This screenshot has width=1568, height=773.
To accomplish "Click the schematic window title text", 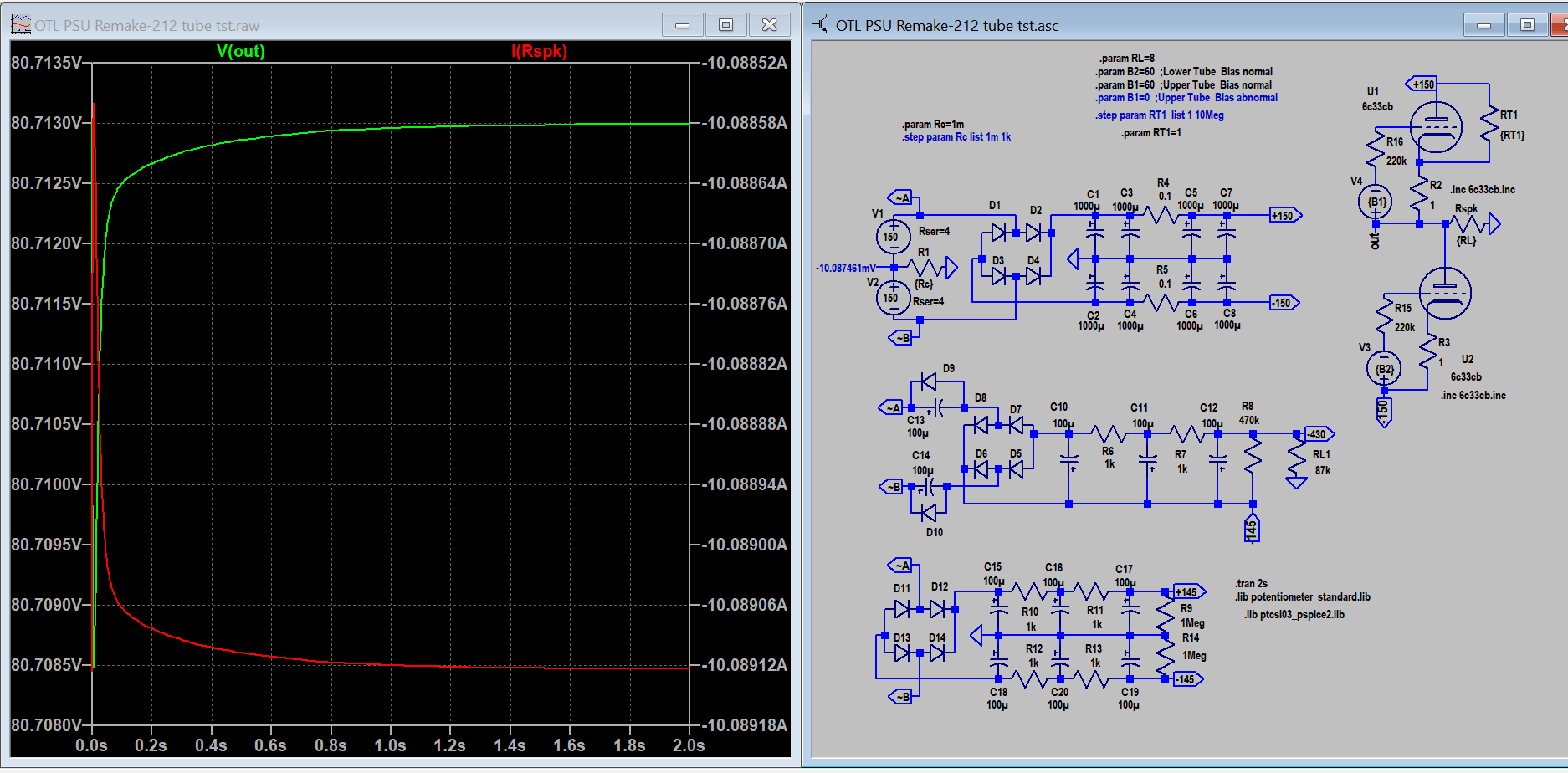I will coord(947,26).
